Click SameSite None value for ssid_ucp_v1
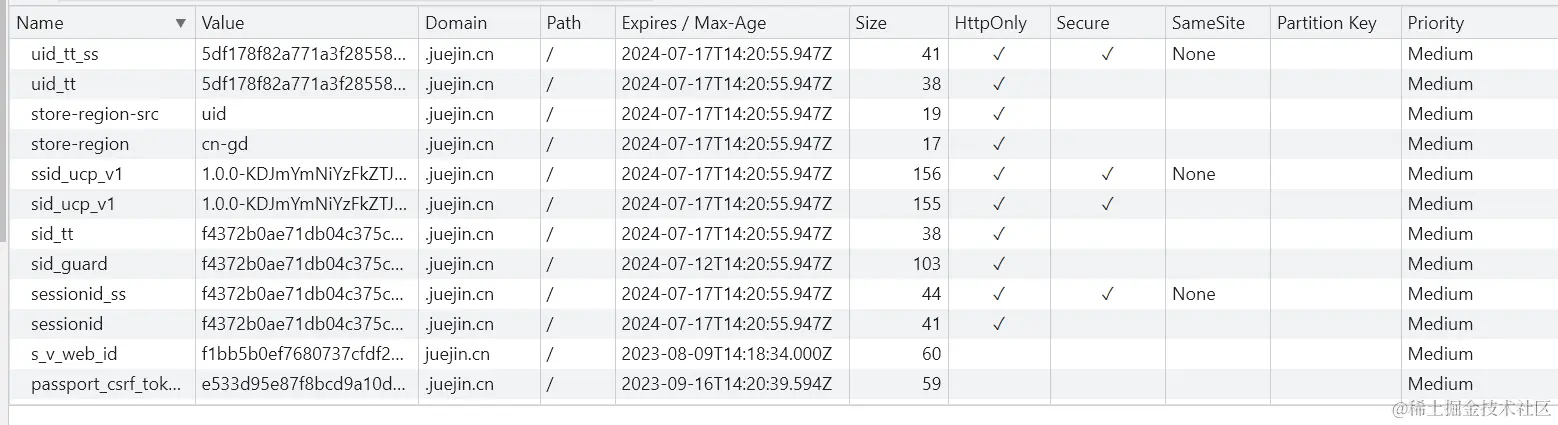 click(1194, 174)
